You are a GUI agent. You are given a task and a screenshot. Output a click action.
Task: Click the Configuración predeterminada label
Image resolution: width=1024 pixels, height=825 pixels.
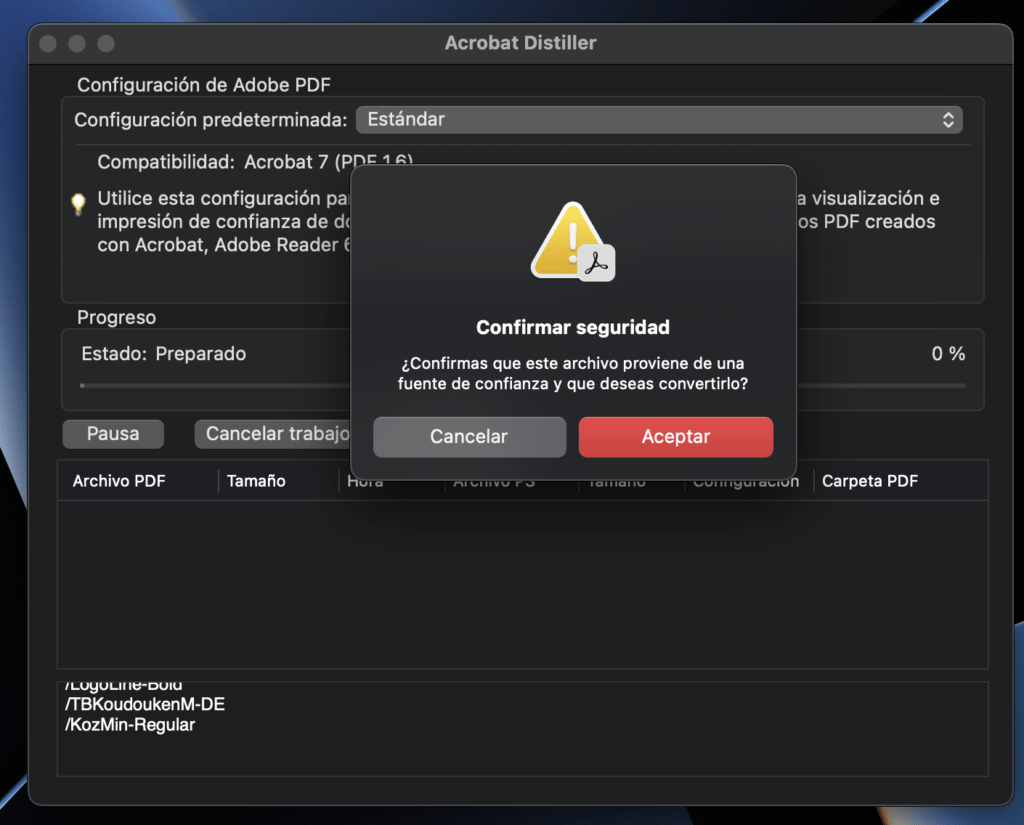210,120
